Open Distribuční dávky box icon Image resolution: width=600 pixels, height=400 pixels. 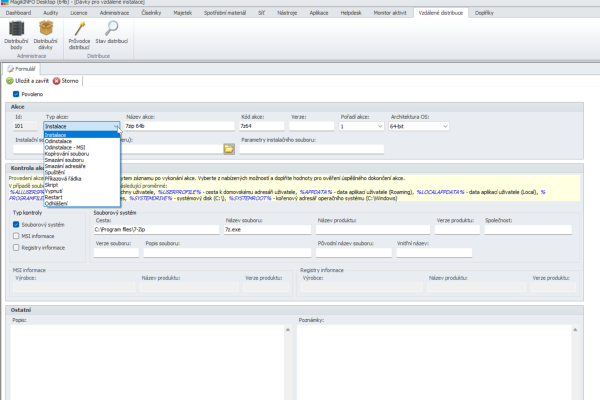pyautogui.click(x=46, y=28)
